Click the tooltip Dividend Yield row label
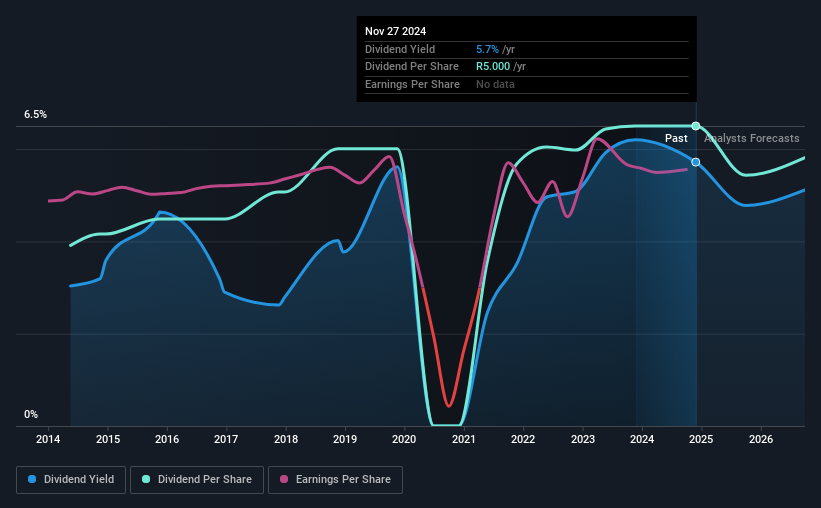This screenshot has height=508, width=821. point(400,49)
